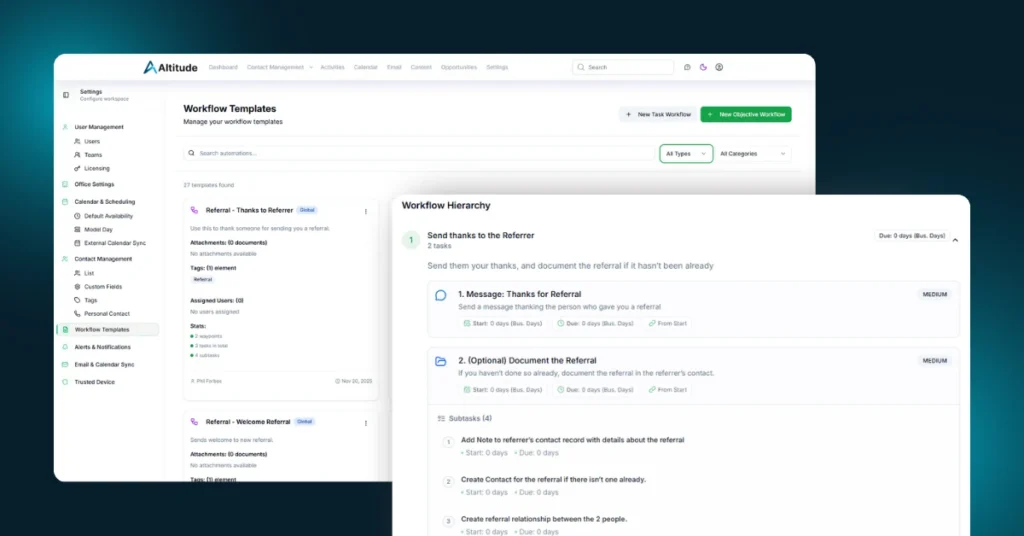This screenshot has height=536, width=1024.
Task: Collapse sidebar with the panel icon
Action: coord(66,95)
